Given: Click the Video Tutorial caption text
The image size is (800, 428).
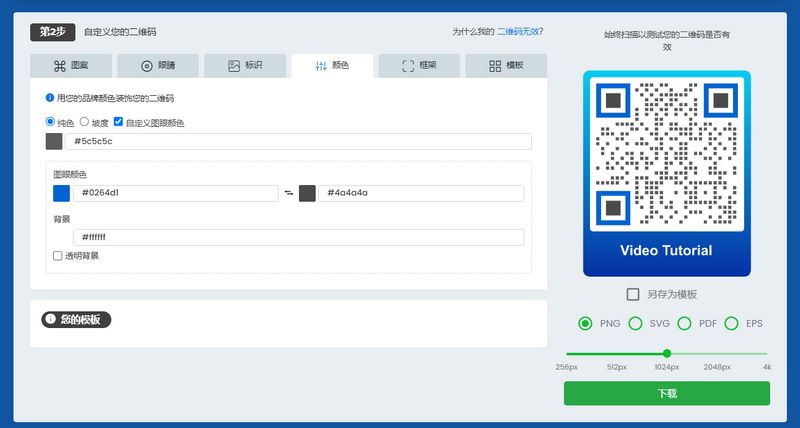Looking at the screenshot, I should pyautogui.click(x=666, y=250).
